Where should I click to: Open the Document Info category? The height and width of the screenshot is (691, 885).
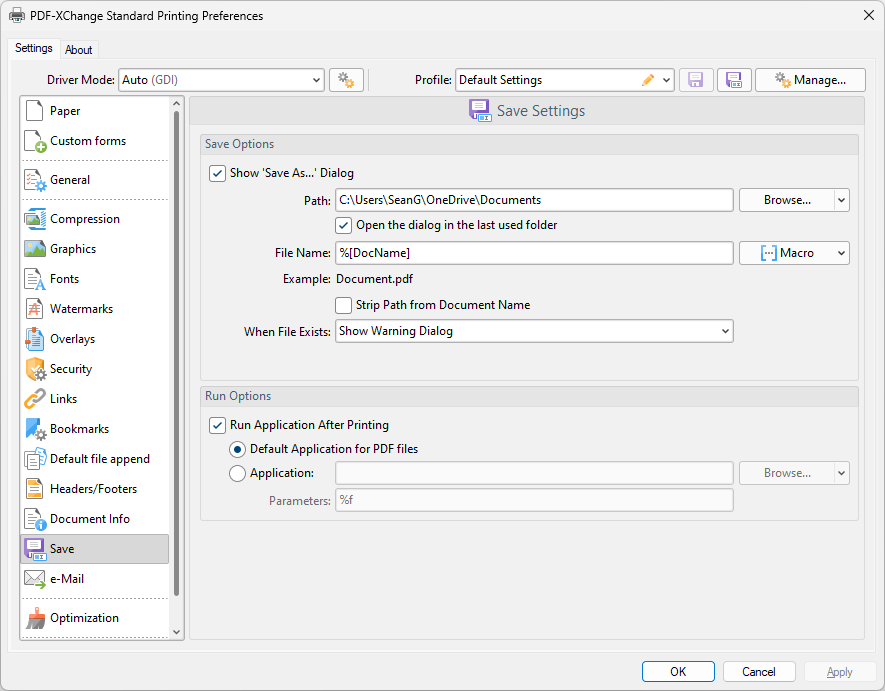[90, 519]
